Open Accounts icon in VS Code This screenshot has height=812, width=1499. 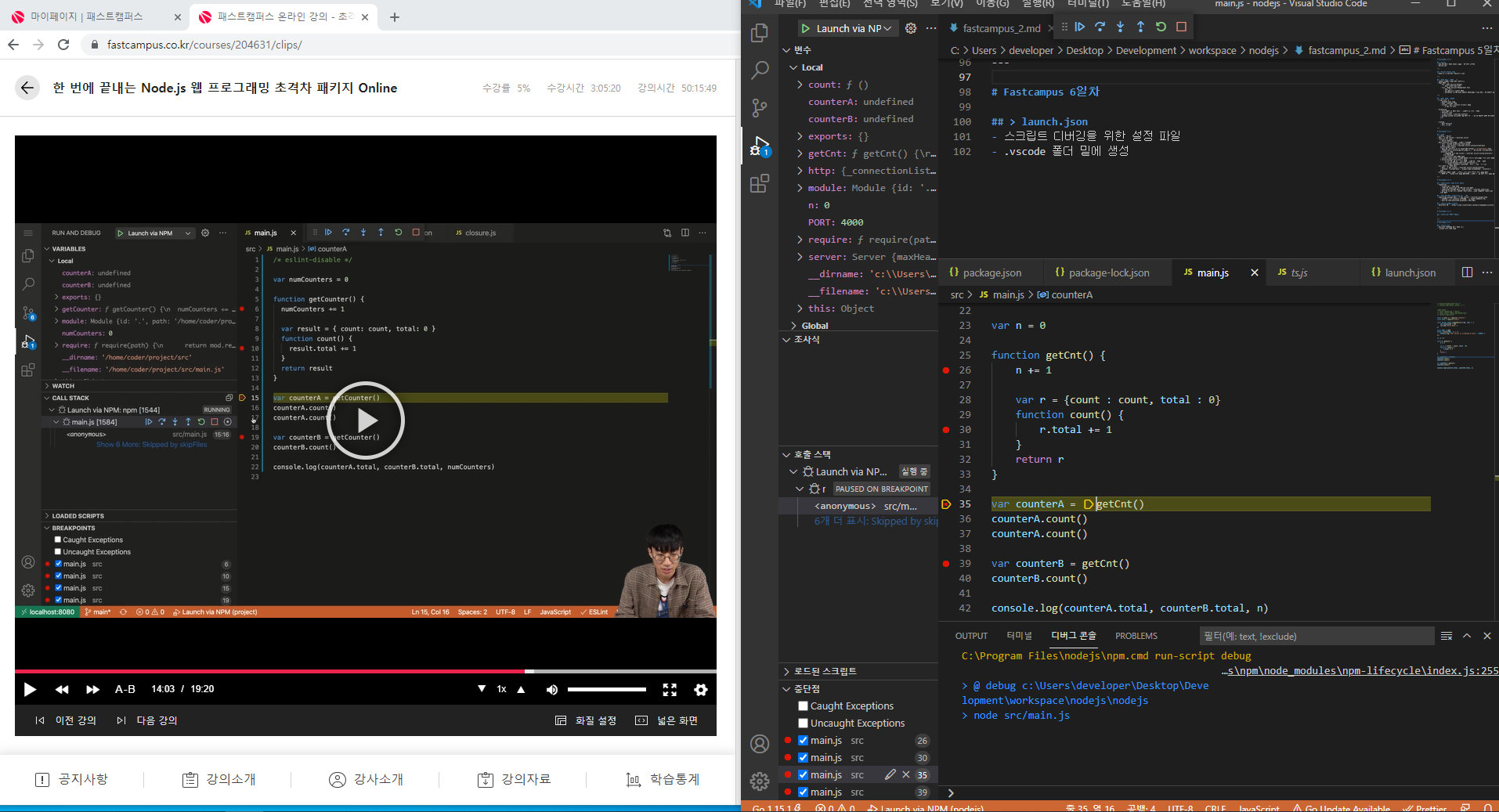760,744
